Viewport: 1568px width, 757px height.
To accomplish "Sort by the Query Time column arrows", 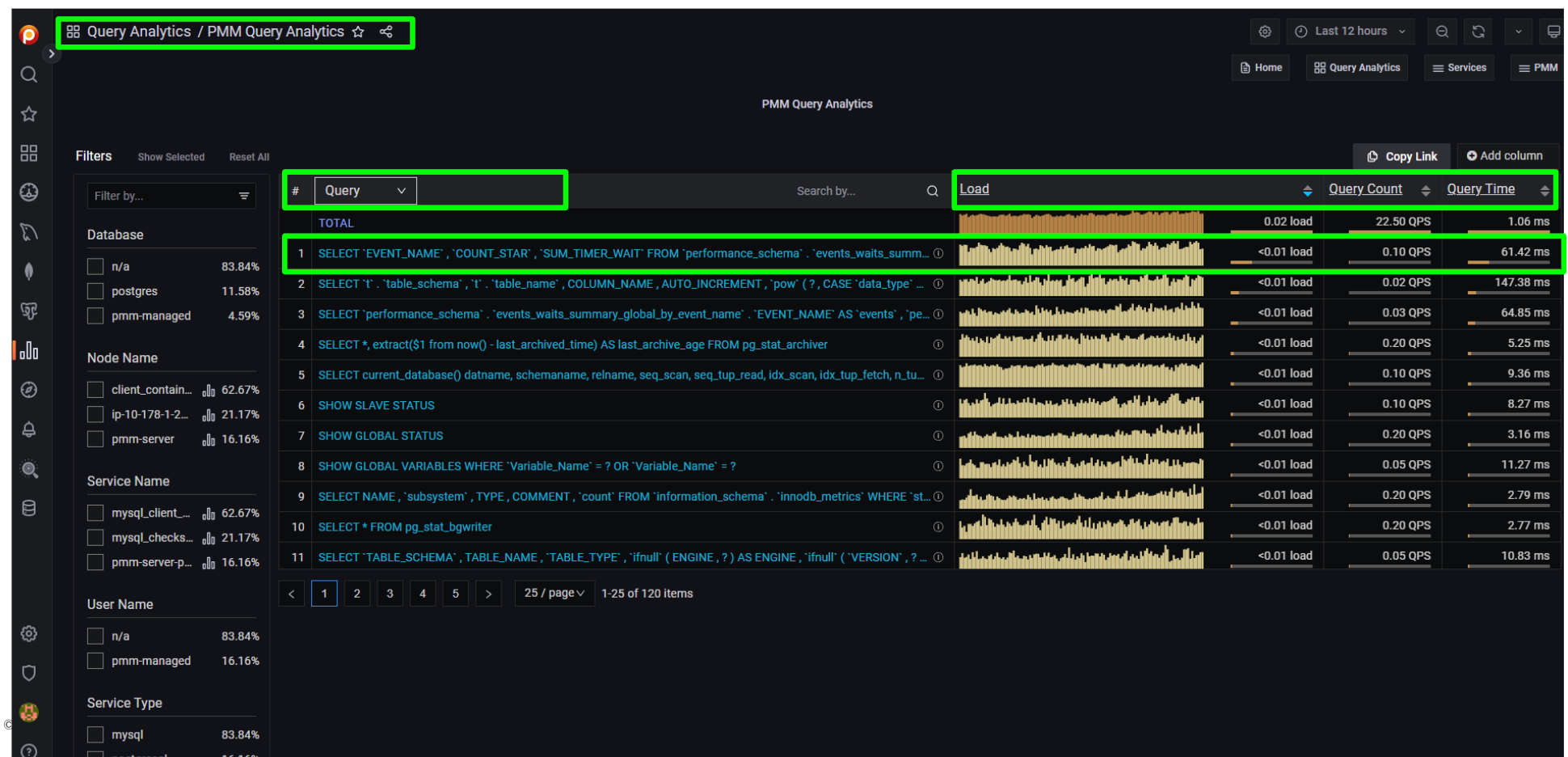I will click(x=1545, y=191).
